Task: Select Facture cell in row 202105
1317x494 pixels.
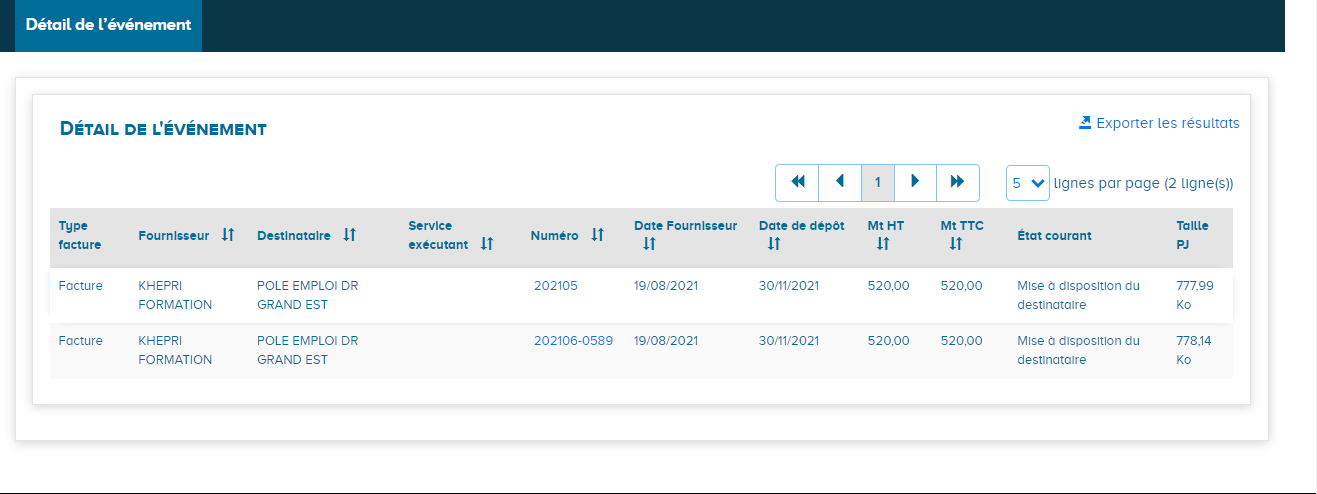Action: point(80,286)
